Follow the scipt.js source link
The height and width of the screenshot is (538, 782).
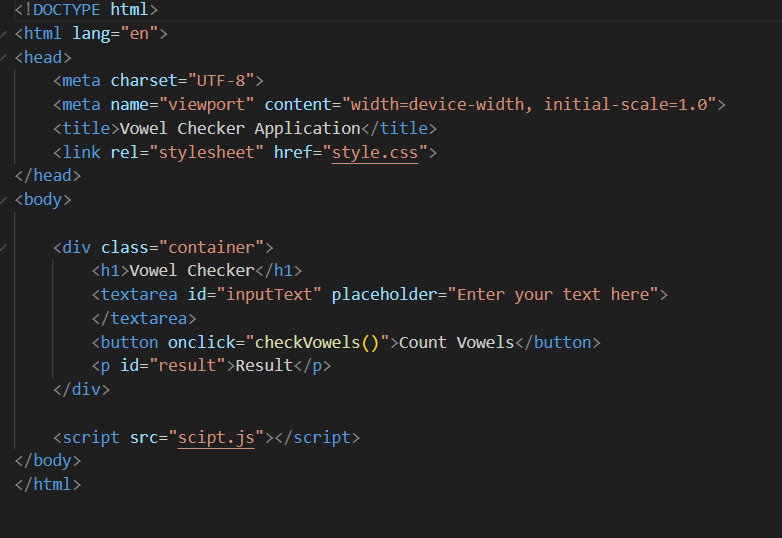216,437
